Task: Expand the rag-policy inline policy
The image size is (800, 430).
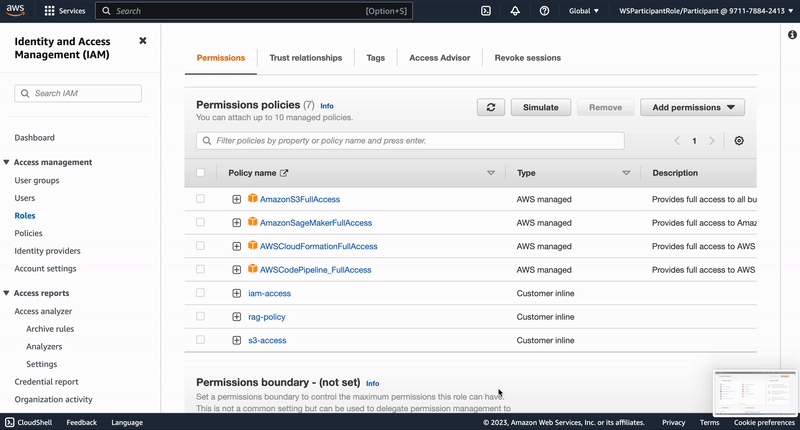Action: pyautogui.click(x=237, y=317)
